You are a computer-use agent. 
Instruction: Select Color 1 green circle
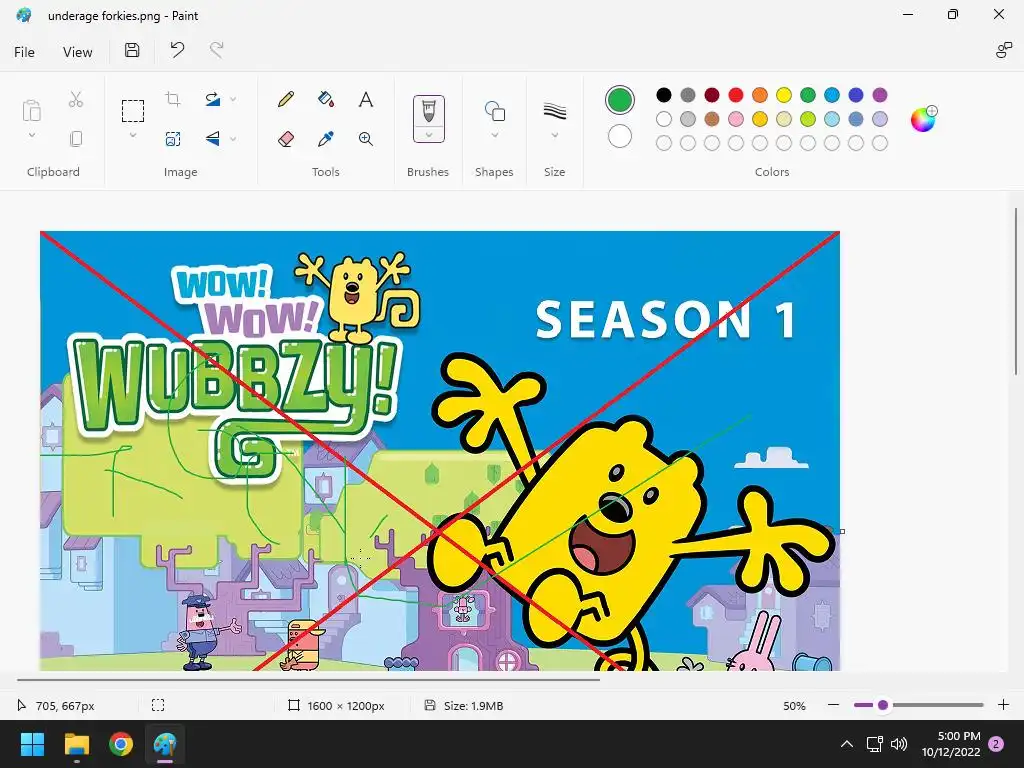click(x=620, y=100)
